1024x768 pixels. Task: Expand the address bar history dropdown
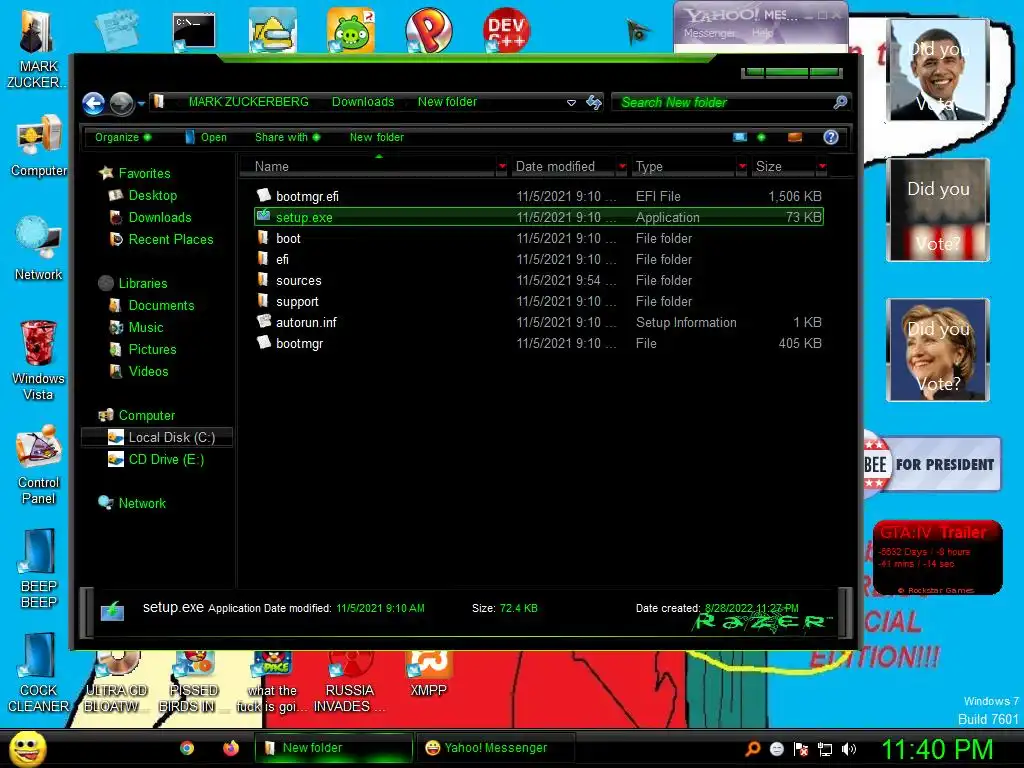point(571,103)
